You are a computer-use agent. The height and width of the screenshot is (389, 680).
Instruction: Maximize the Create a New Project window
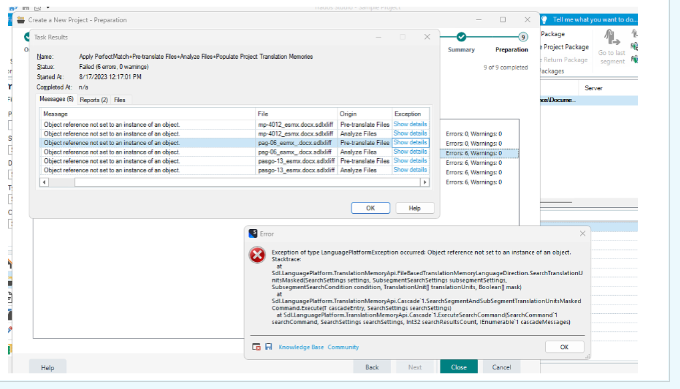503,20
